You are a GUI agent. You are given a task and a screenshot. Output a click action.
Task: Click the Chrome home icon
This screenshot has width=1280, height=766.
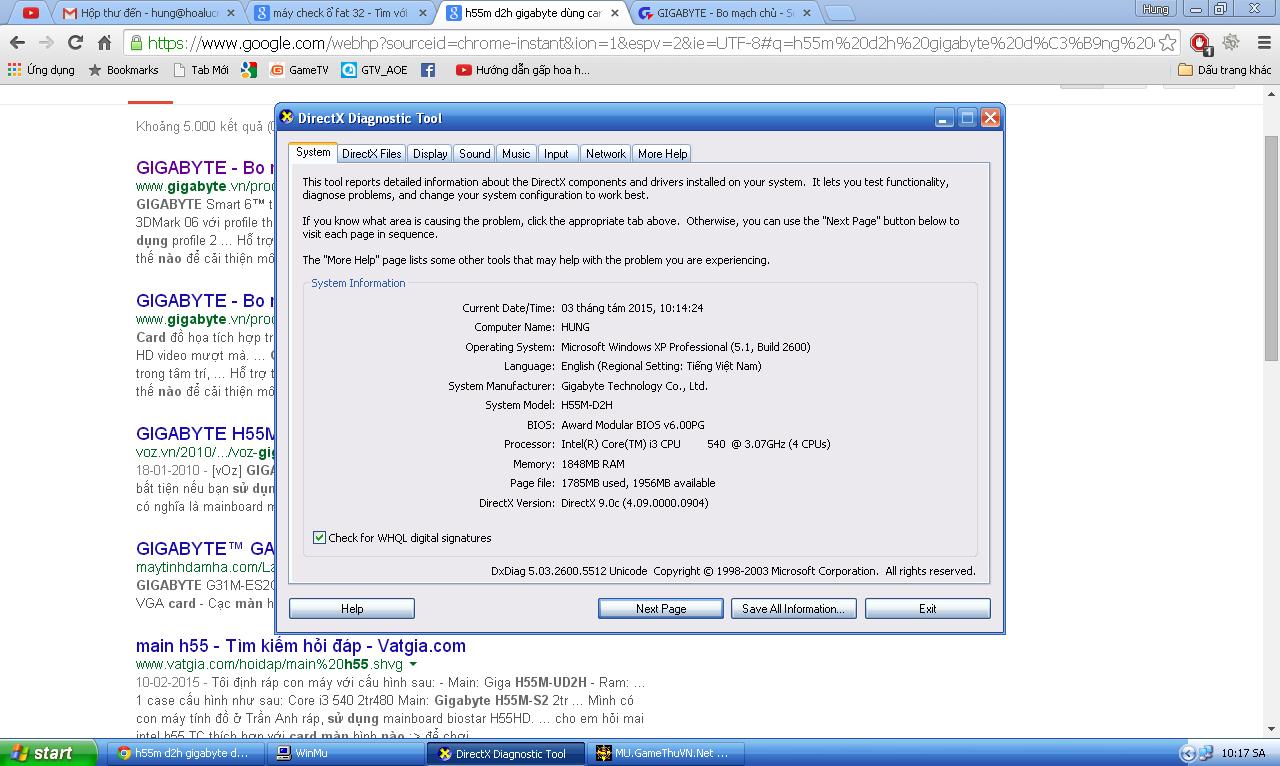coord(104,43)
